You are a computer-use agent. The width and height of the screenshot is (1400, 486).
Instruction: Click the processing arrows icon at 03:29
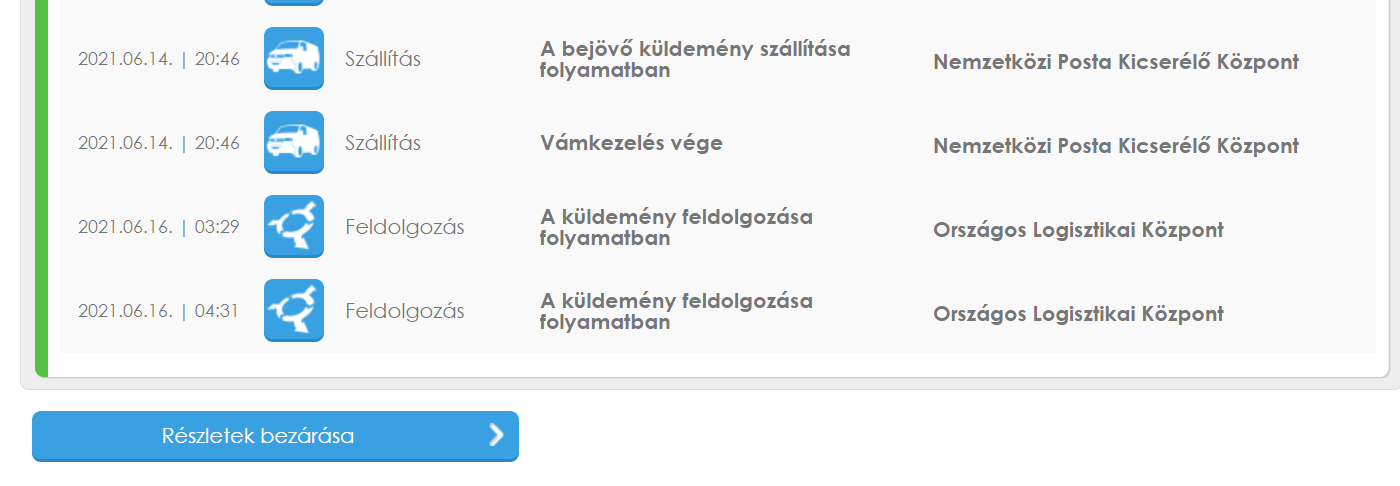[x=294, y=226]
